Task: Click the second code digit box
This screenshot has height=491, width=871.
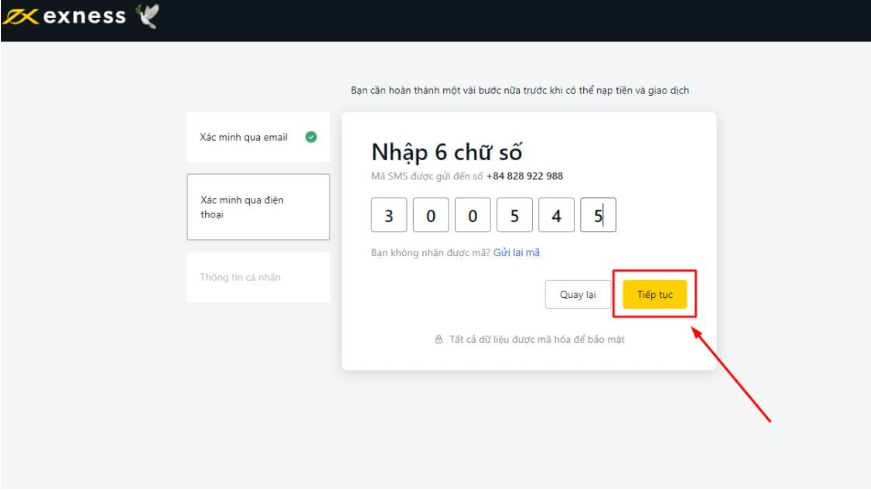Action: coord(430,215)
